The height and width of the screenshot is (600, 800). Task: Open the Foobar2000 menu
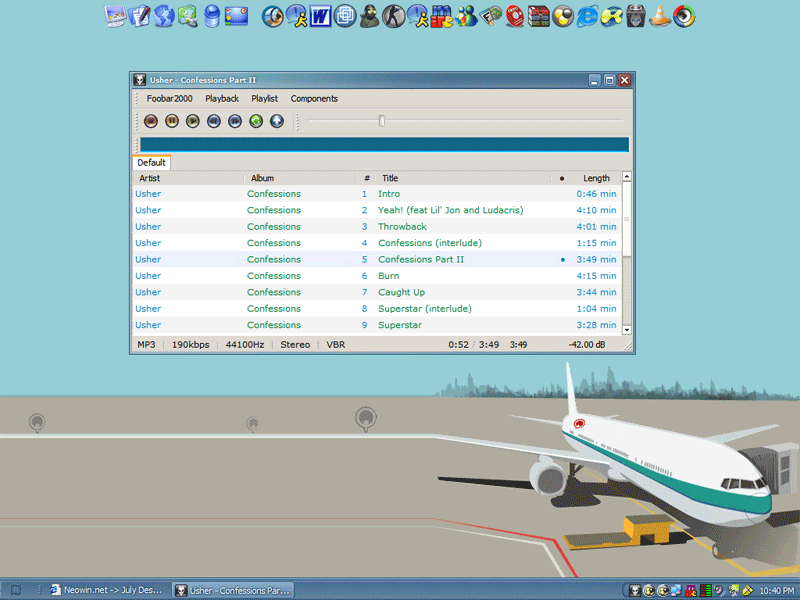pyautogui.click(x=169, y=98)
